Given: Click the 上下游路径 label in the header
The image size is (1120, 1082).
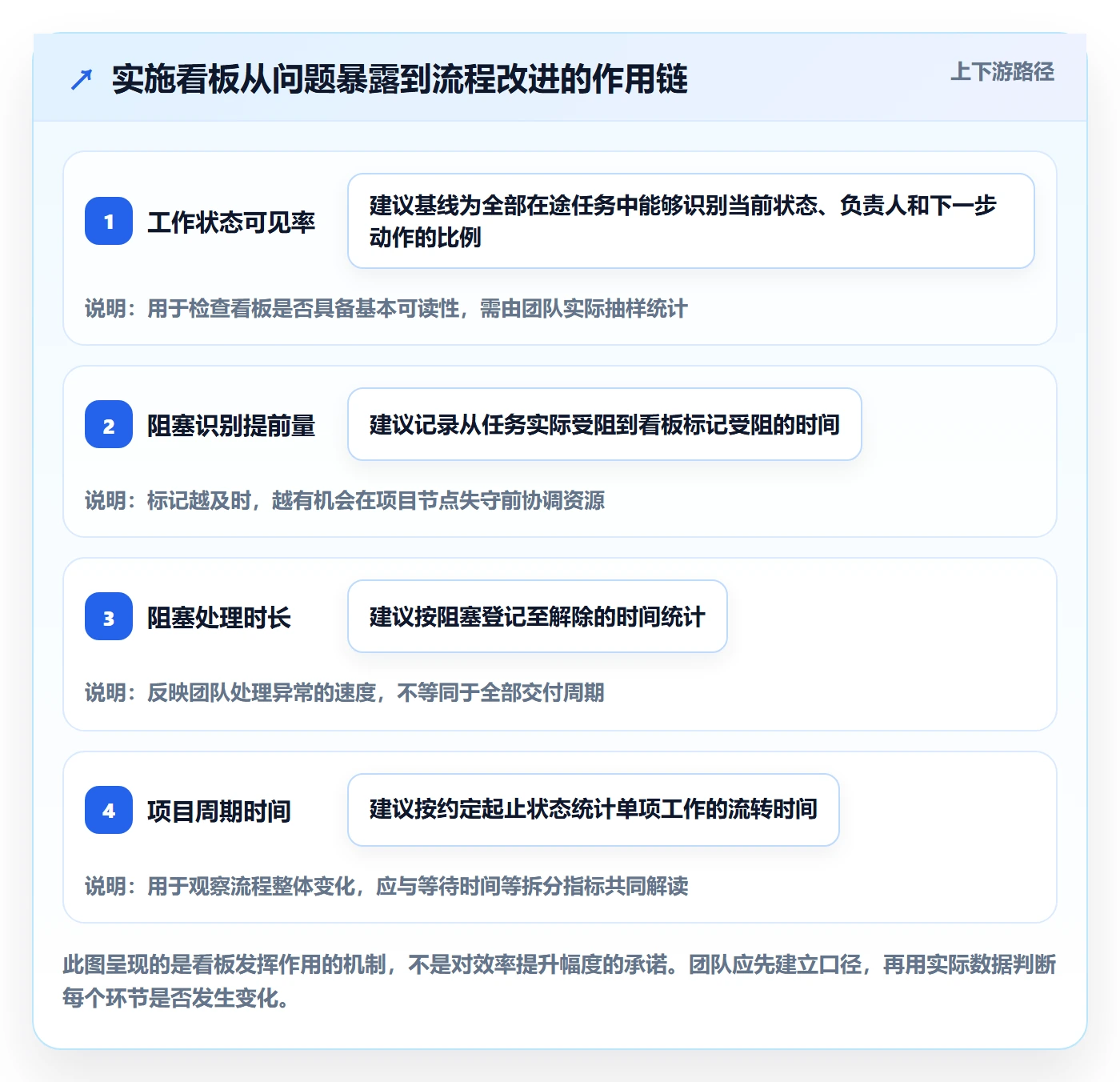Looking at the screenshot, I should pos(1002,72).
